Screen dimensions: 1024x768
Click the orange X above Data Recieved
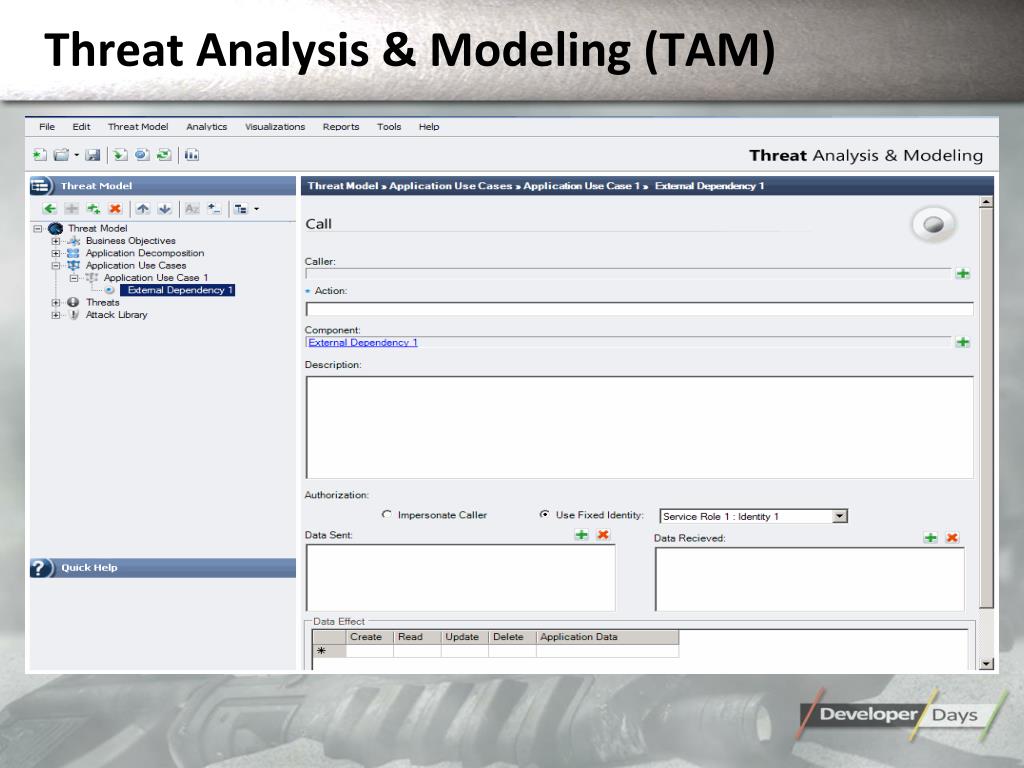[x=952, y=538]
